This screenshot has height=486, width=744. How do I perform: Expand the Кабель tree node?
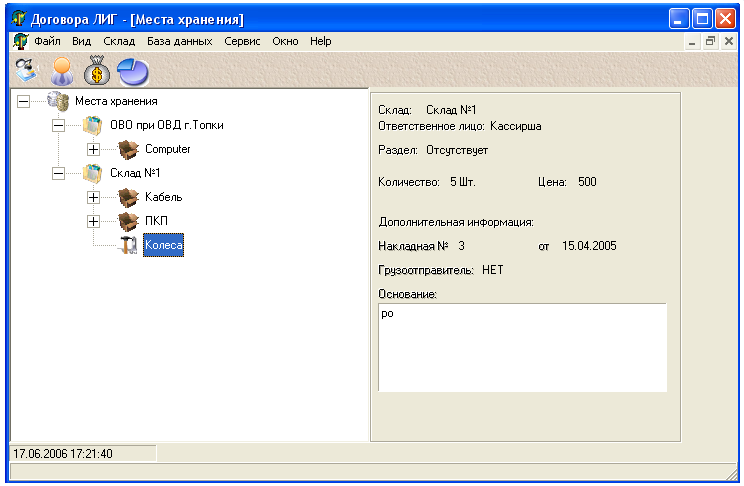[93, 197]
